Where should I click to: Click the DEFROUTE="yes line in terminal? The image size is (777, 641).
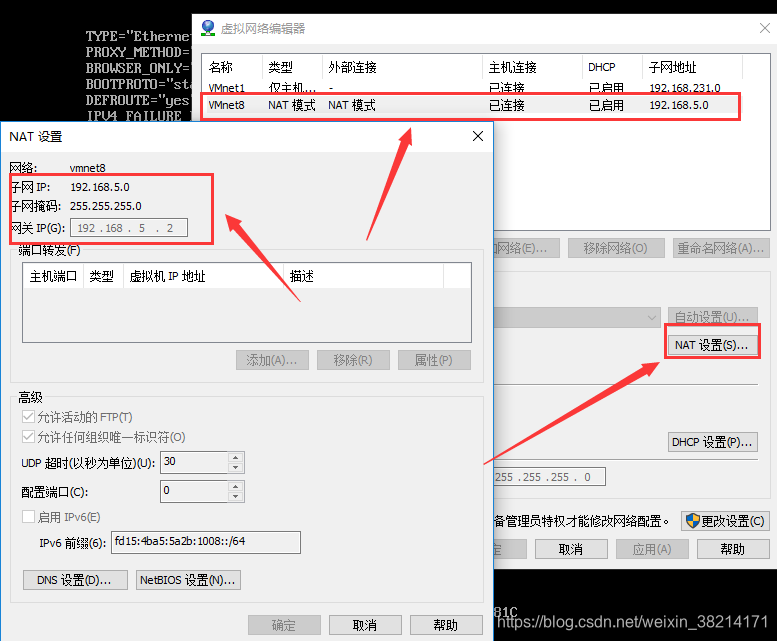138,100
